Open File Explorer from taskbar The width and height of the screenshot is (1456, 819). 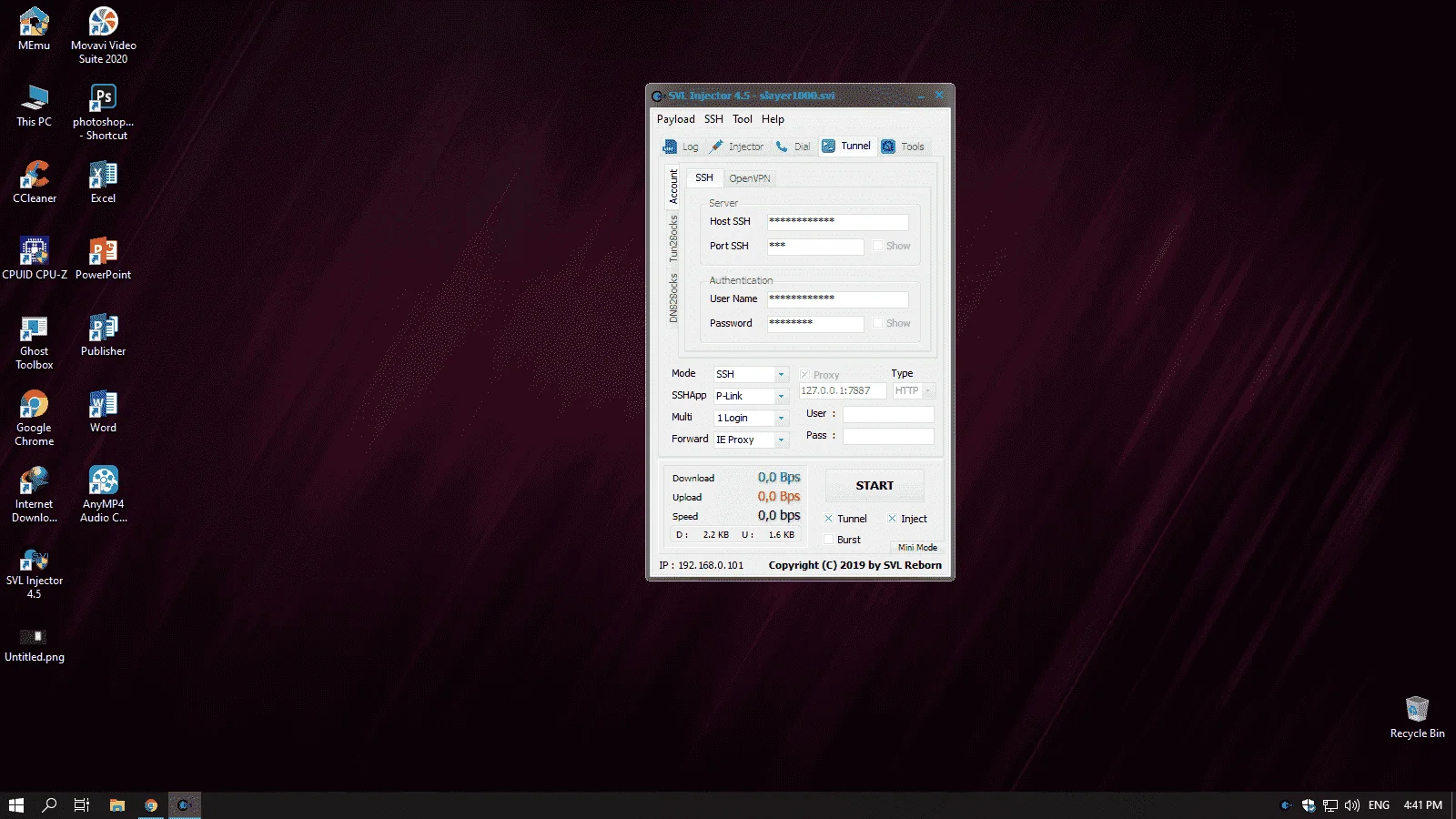tap(116, 805)
